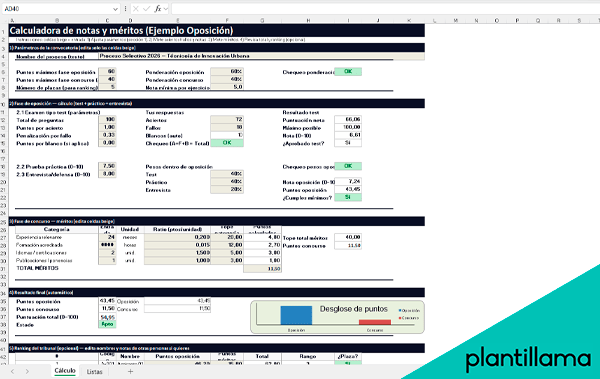Viewport: 600px width, 379px height.
Task: Select the Número de plazas value 5
Action: click(107, 87)
